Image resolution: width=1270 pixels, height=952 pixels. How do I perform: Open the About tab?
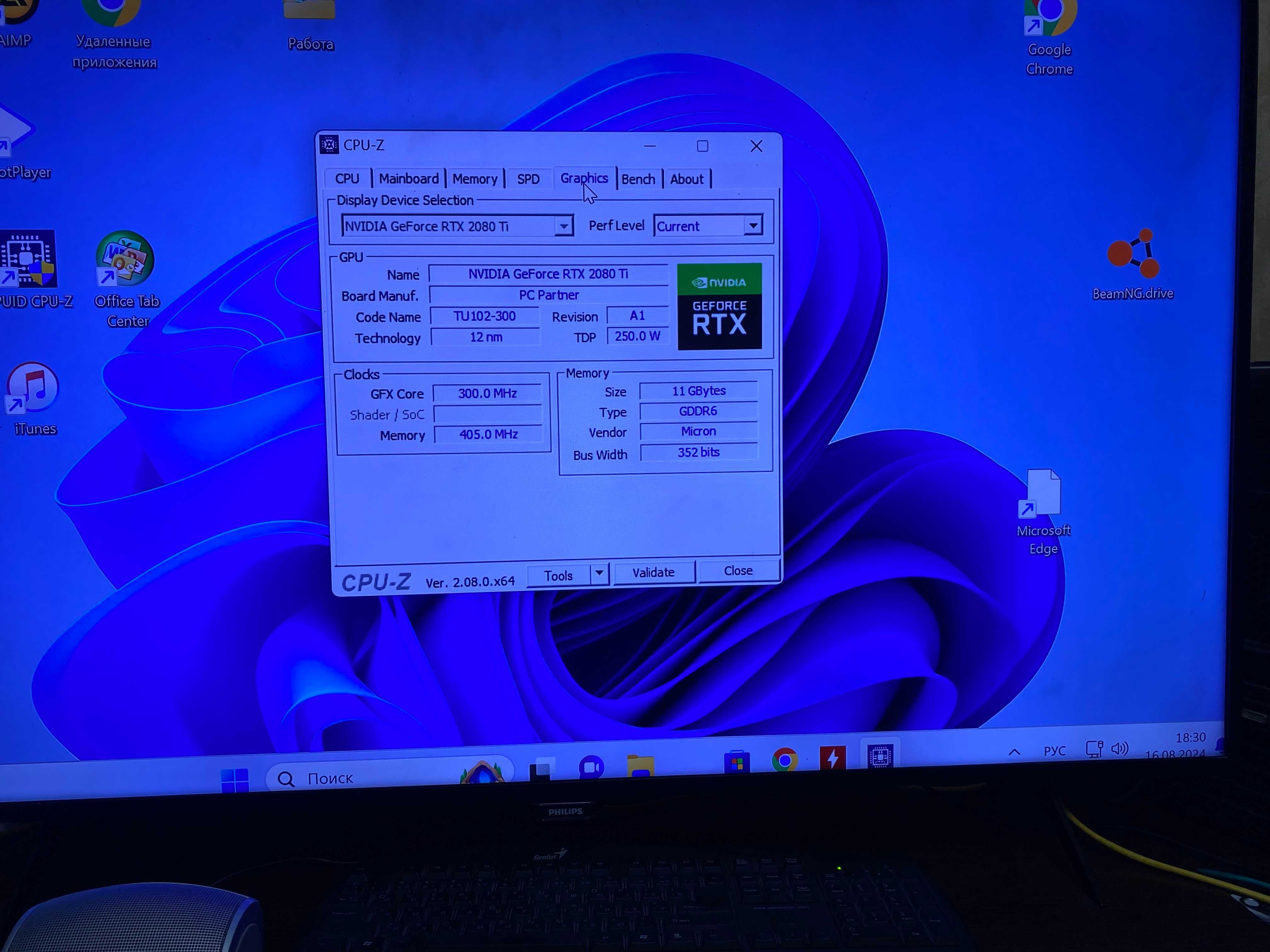(x=687, y=179)
